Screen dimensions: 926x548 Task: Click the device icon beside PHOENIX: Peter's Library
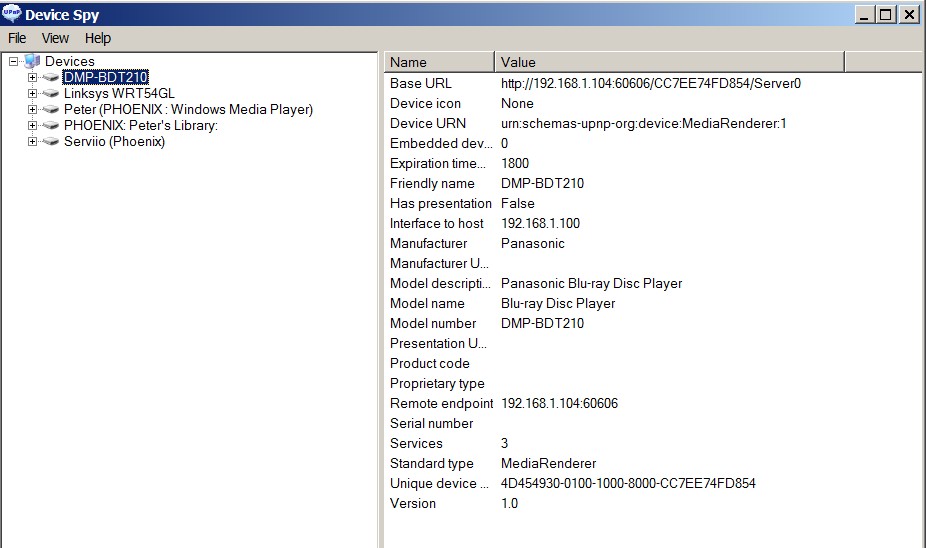click(51, 126)
